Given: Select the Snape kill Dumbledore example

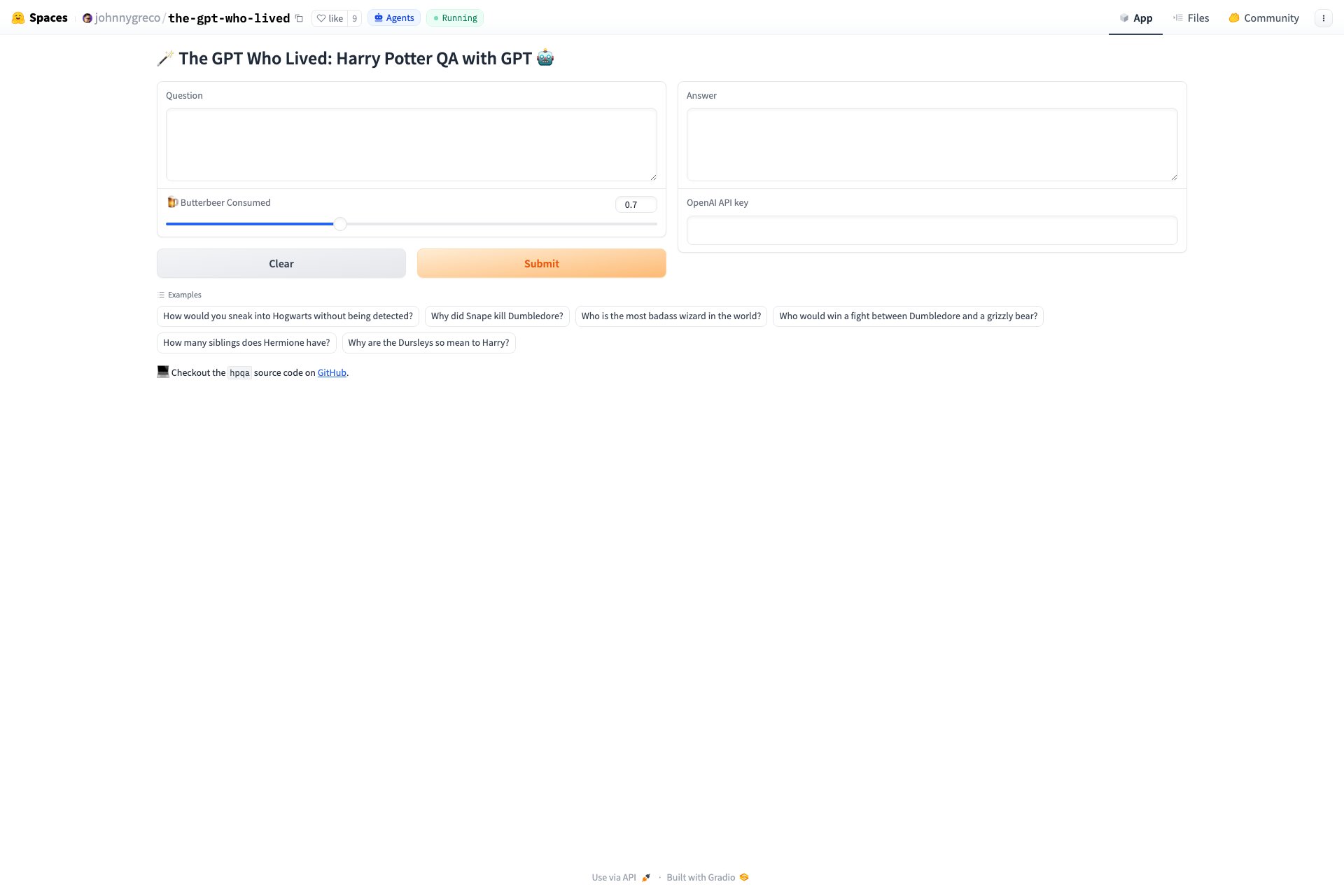Looking at the screenshot, I should (497, 316).
